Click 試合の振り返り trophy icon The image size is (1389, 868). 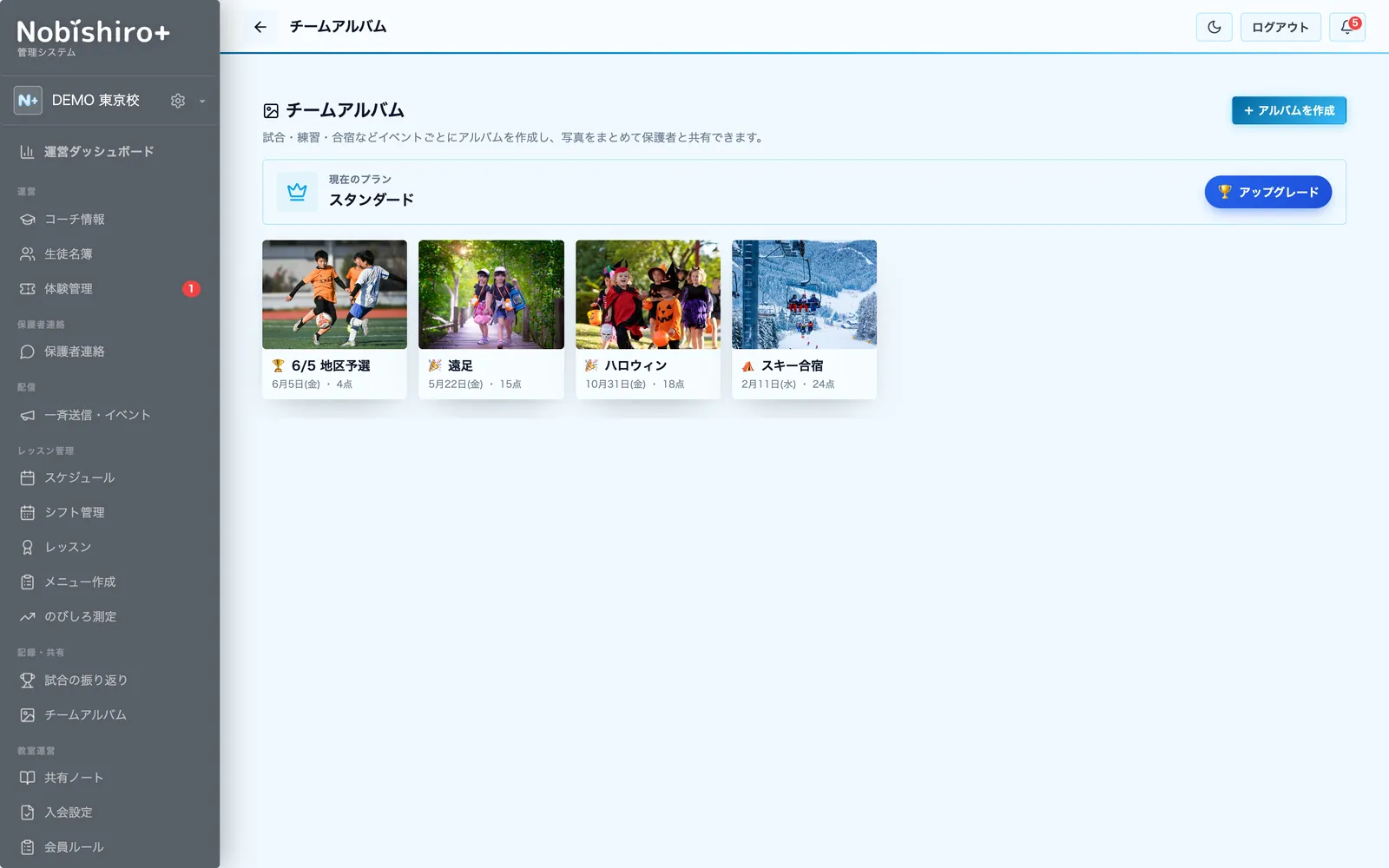pos(28,680)
